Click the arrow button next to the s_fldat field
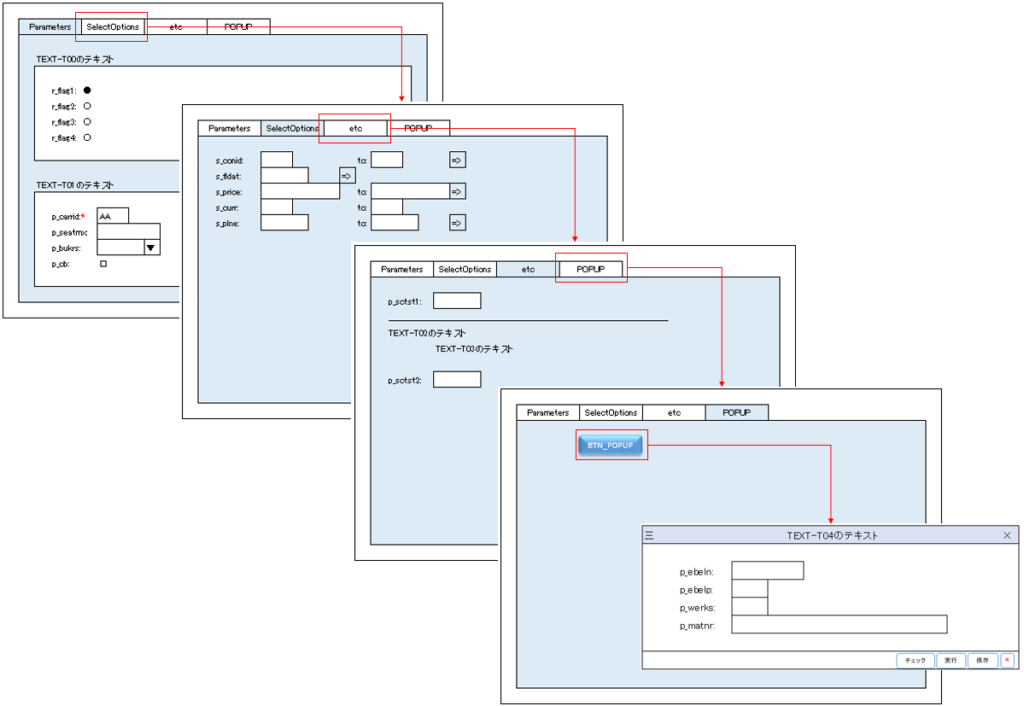The height and width of the screenshot is (706, 1024). point(347,175)
